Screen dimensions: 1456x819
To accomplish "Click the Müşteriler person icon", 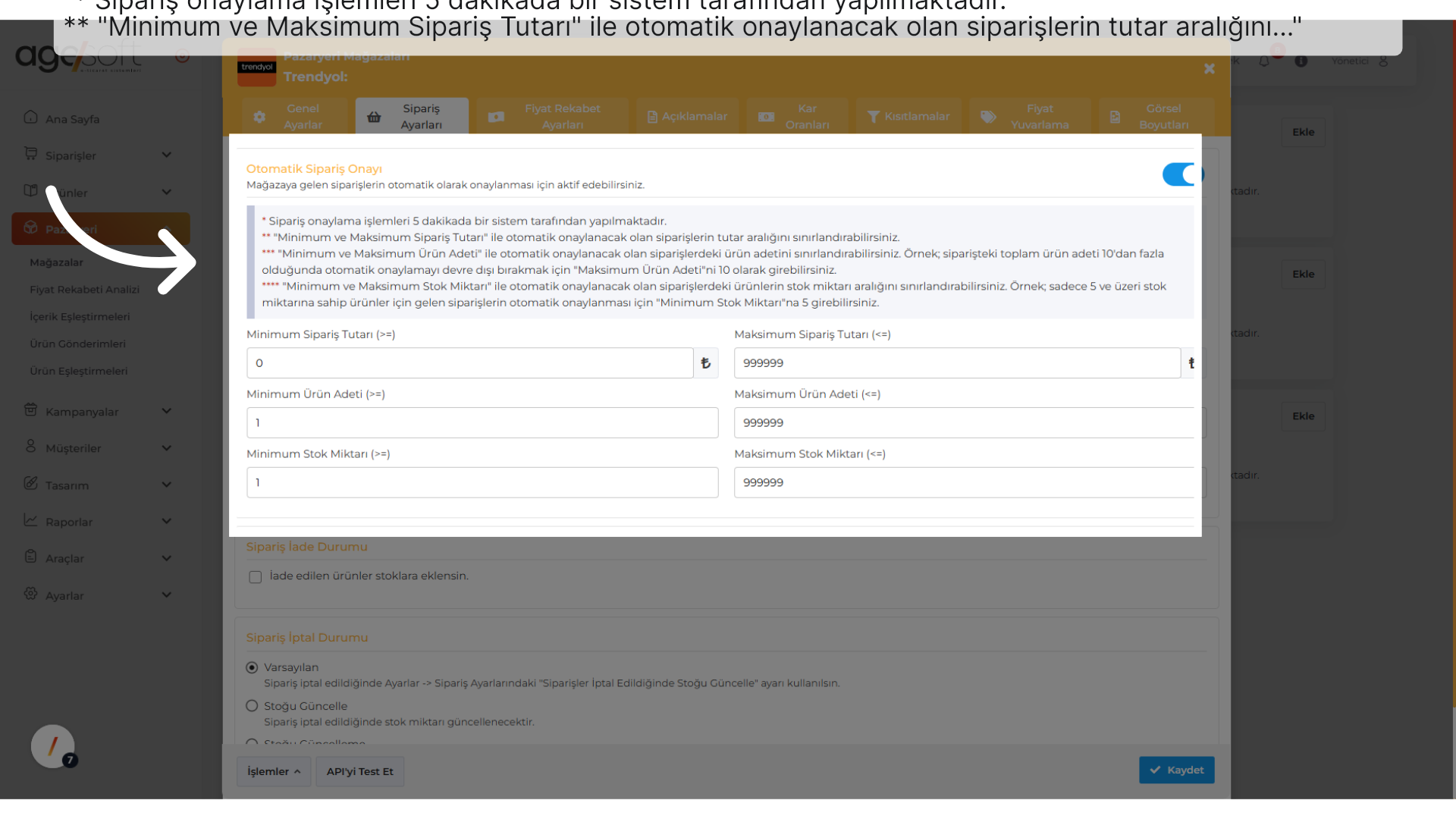I will [x=30, y=446].
